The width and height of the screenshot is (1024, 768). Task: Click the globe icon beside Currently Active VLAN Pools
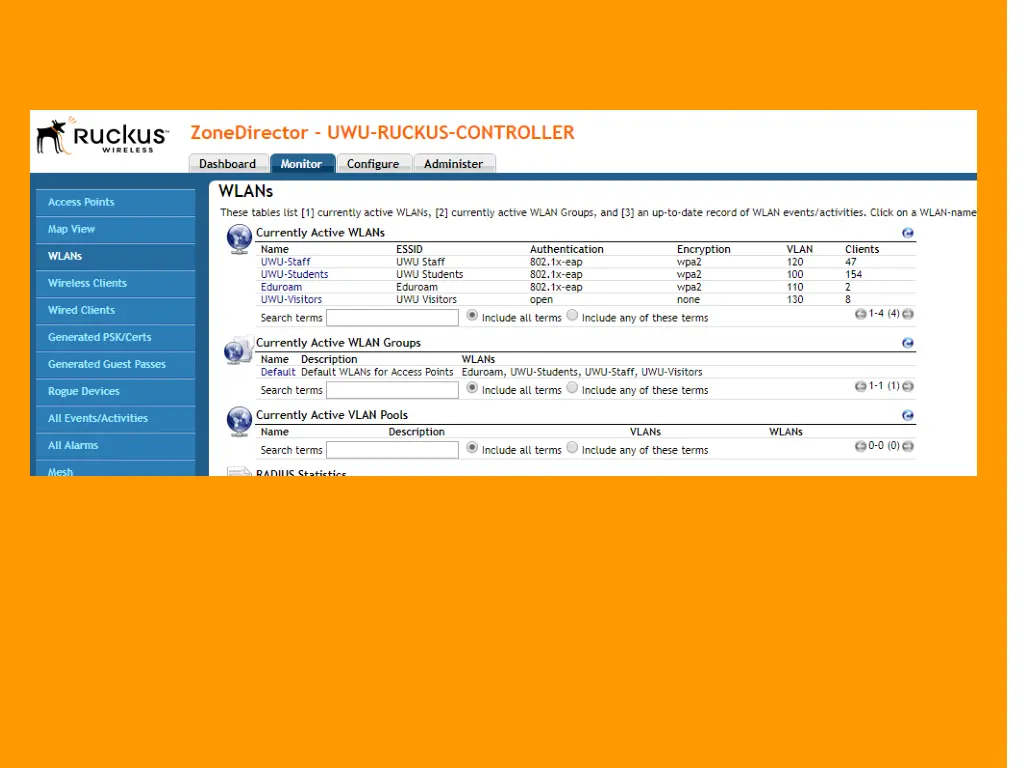coord(239,420)
